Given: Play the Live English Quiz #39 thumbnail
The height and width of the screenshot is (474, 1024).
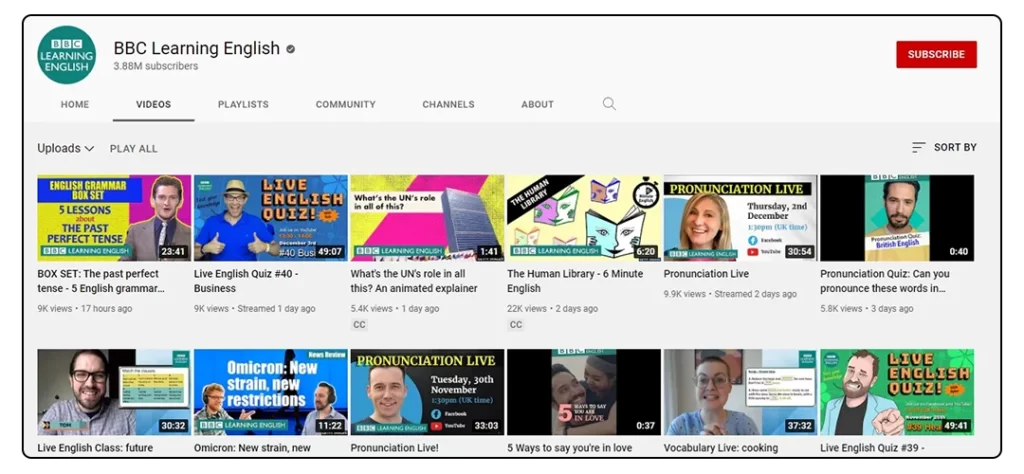Looking at the screenshot, I should click(897, 392).
